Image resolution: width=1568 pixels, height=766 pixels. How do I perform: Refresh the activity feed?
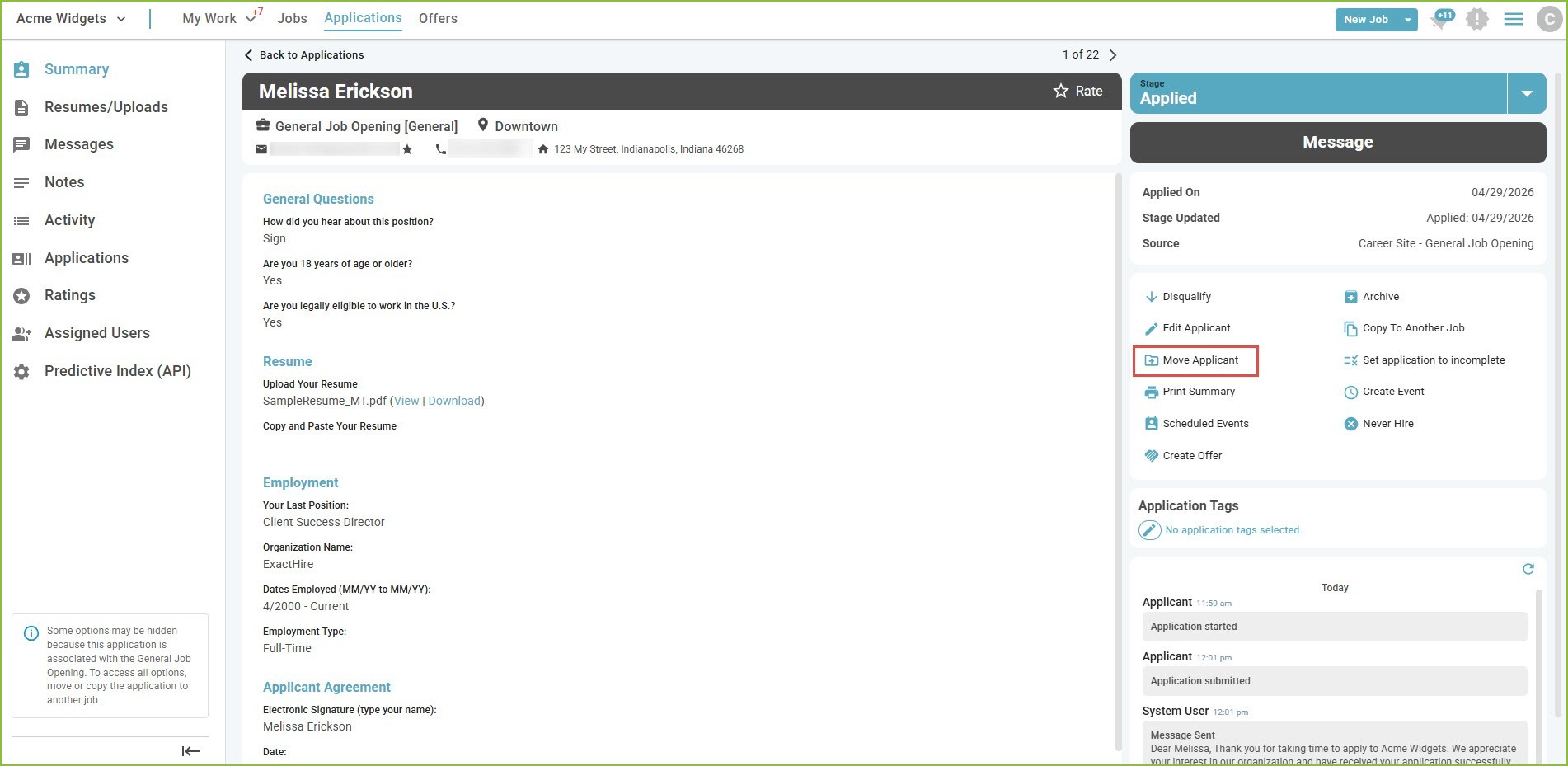(1528, 569)
